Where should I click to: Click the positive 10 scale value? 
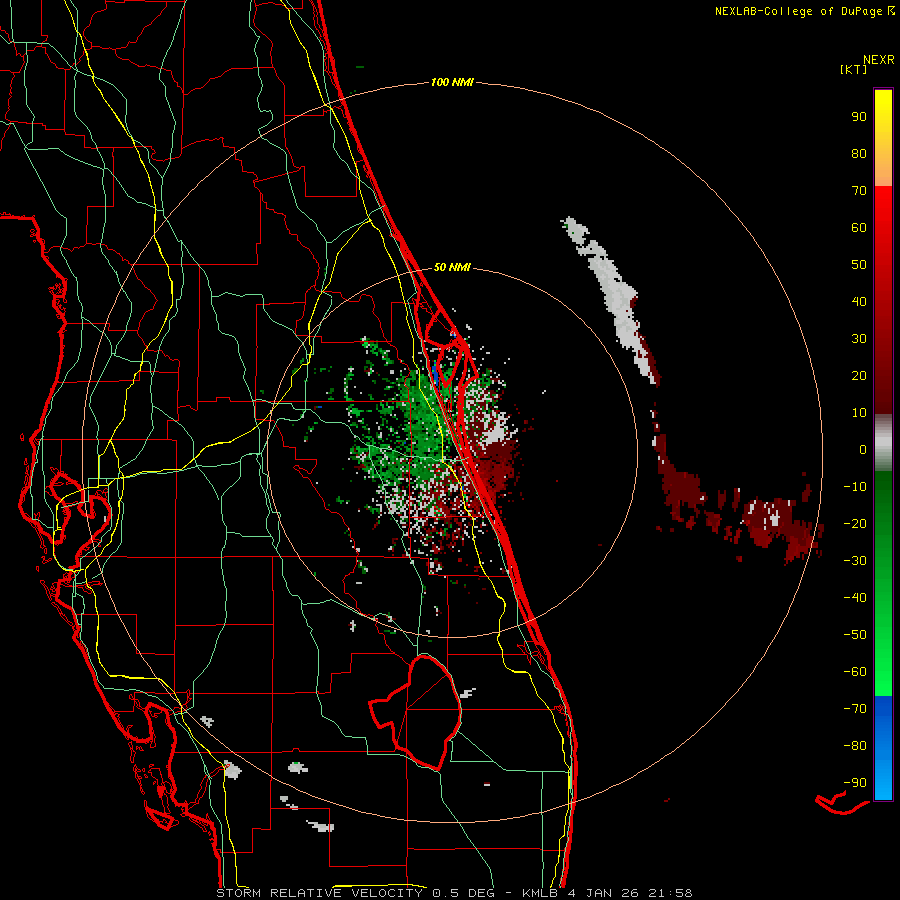[x=859, y=413]
